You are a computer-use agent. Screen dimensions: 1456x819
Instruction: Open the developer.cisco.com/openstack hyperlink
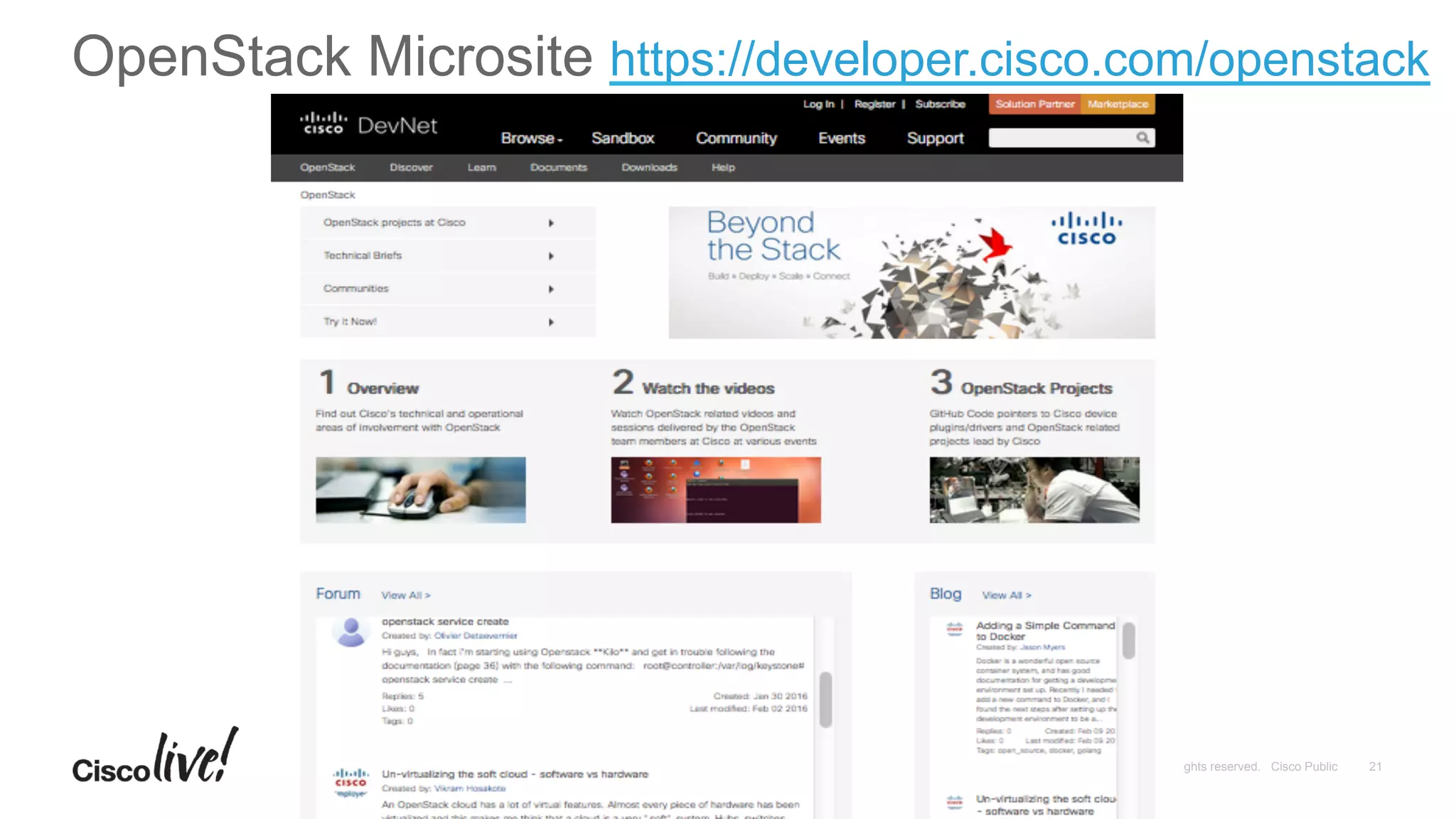(x=1019, y=60)
